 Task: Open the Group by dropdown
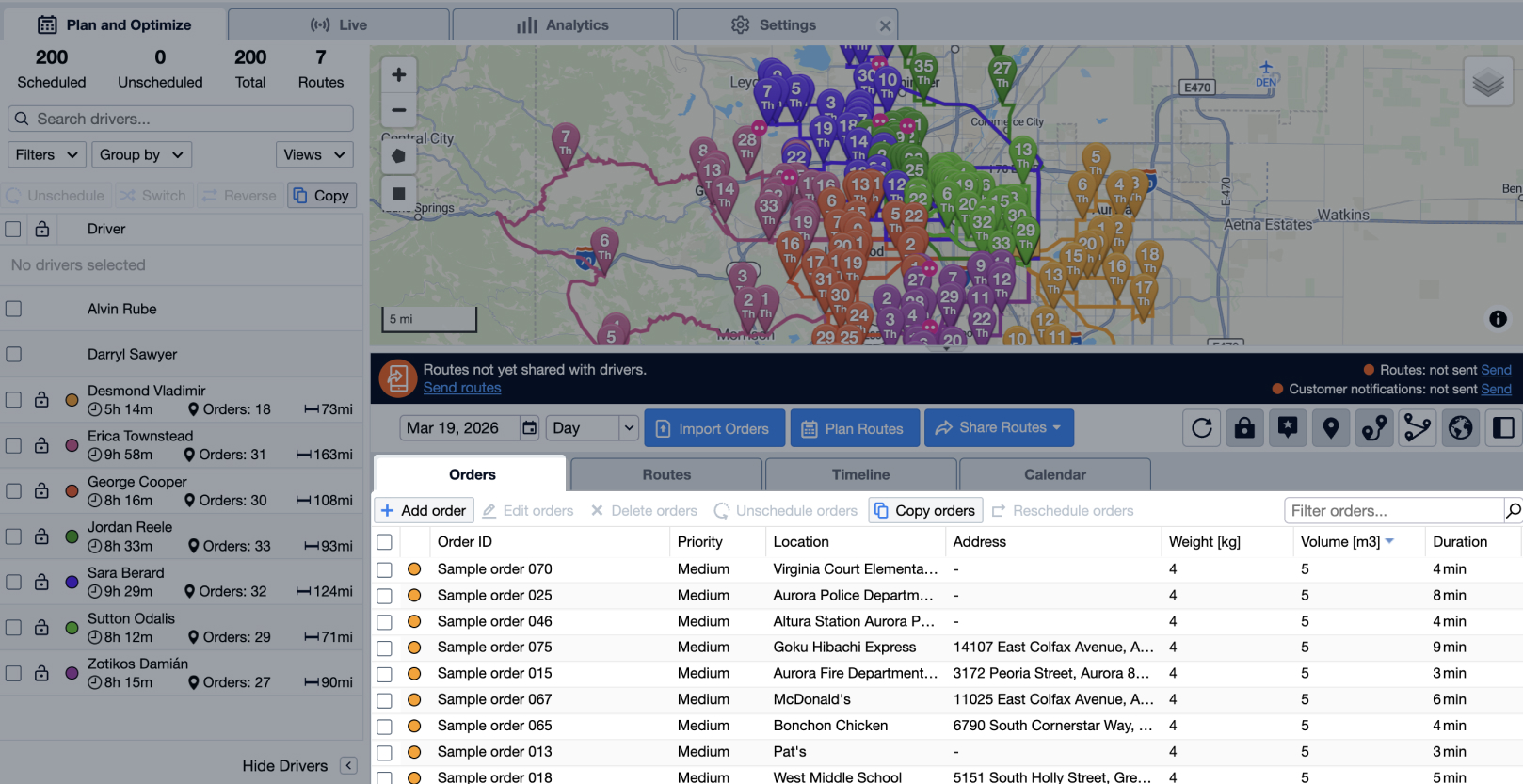coord(141,154)
